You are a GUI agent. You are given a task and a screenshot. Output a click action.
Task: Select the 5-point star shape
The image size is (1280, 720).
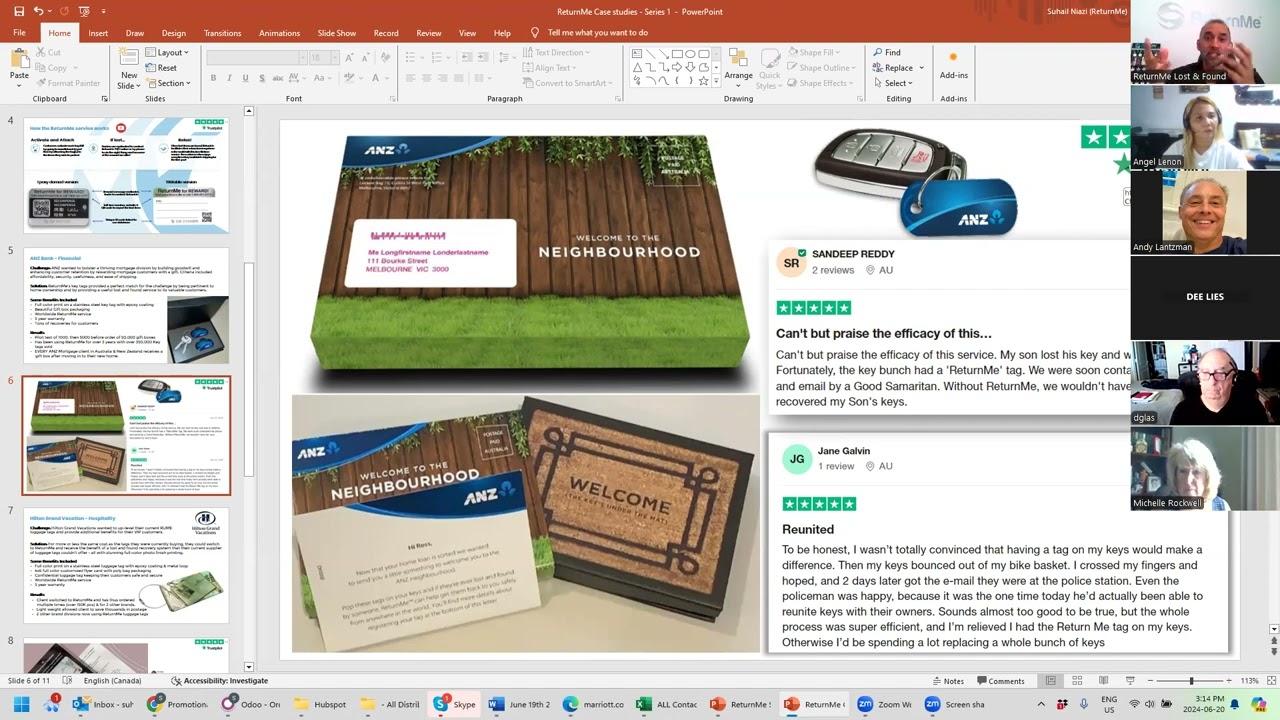[703, 80]
